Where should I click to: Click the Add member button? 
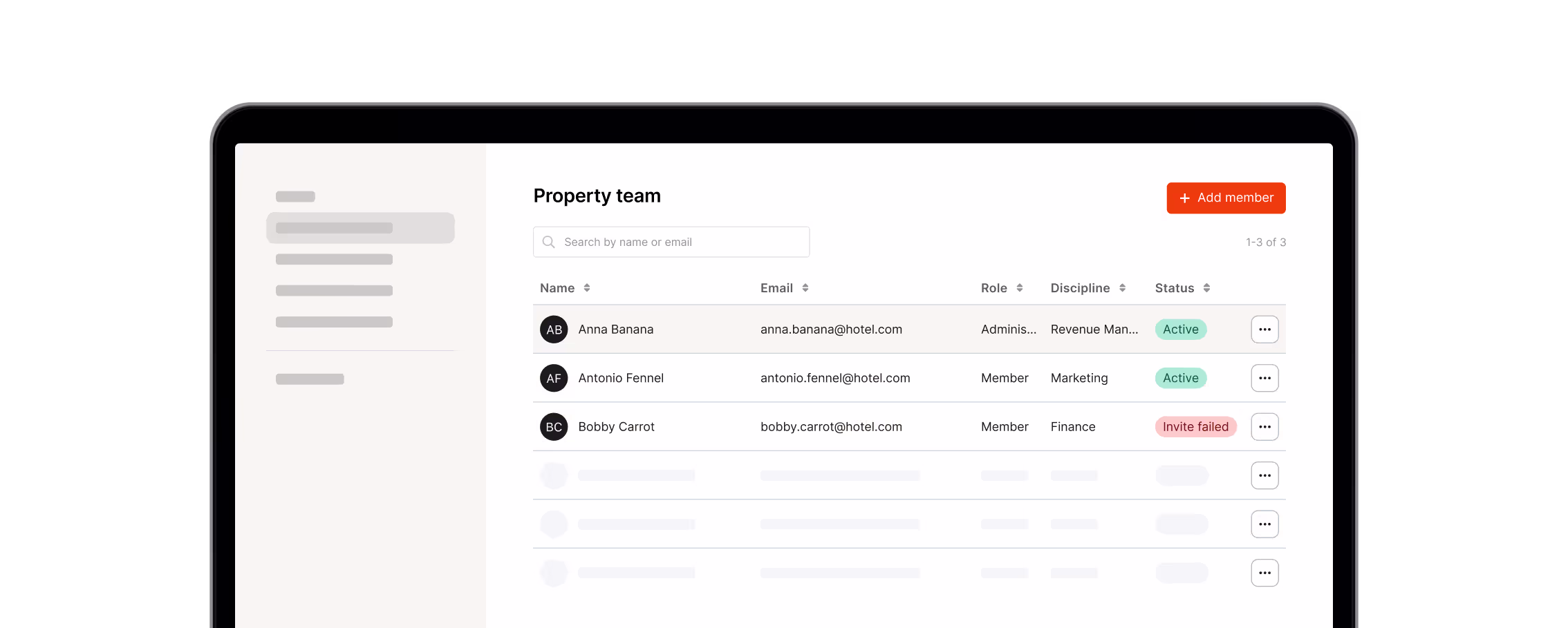[1226, 198]
